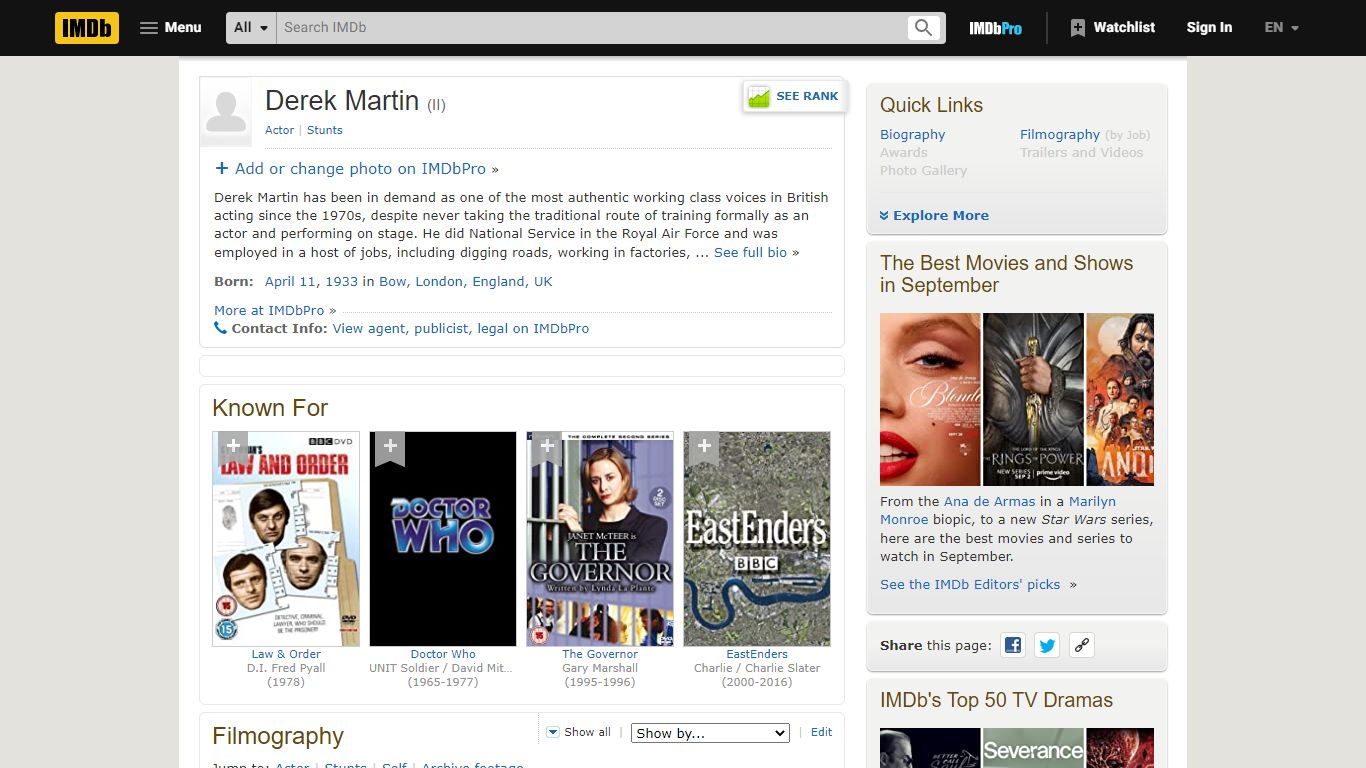Open The Governor poster
Screen dimensions: 1366x768
pyautogui.click(x=600, y=539)
